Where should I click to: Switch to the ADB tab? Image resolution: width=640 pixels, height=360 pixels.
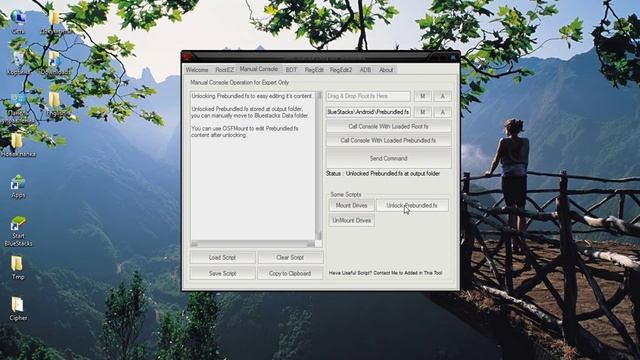365,70
